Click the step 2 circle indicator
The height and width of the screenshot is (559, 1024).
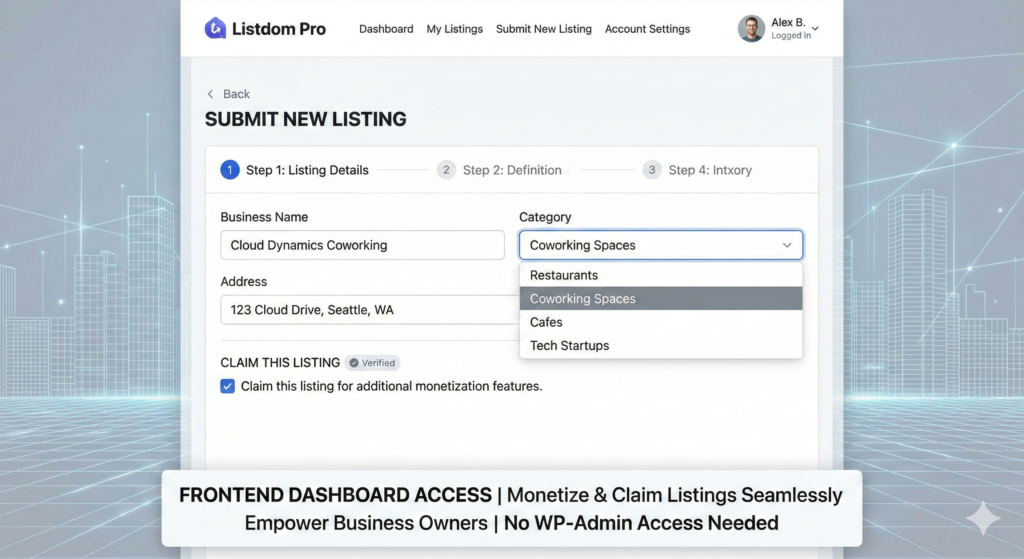[446, 170]
